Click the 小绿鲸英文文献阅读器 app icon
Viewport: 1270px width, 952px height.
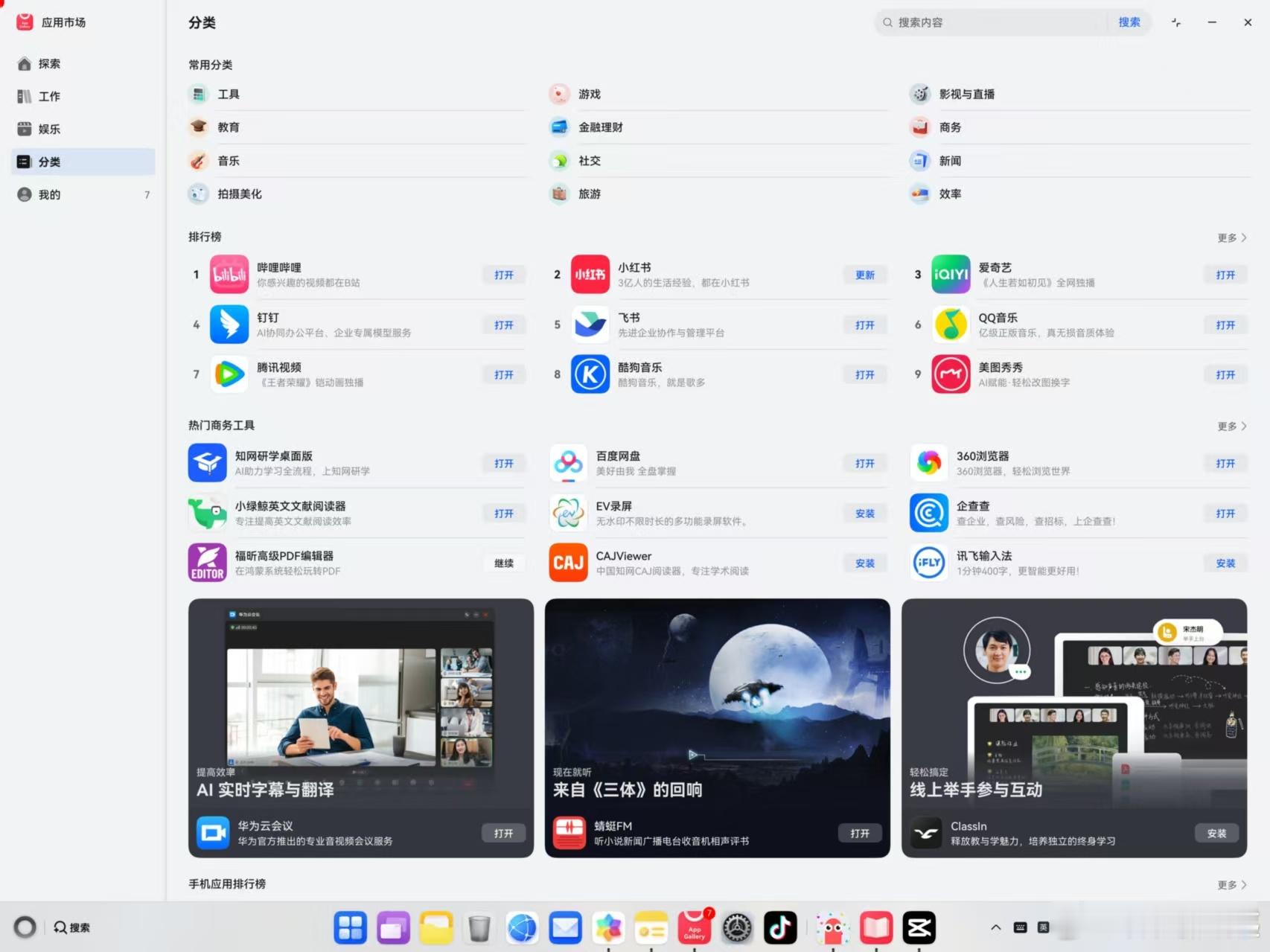point(208,513)
